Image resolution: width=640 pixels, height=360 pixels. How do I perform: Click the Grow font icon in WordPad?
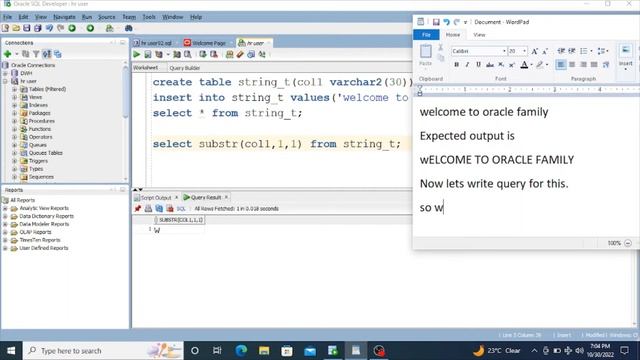click(534, 51)
